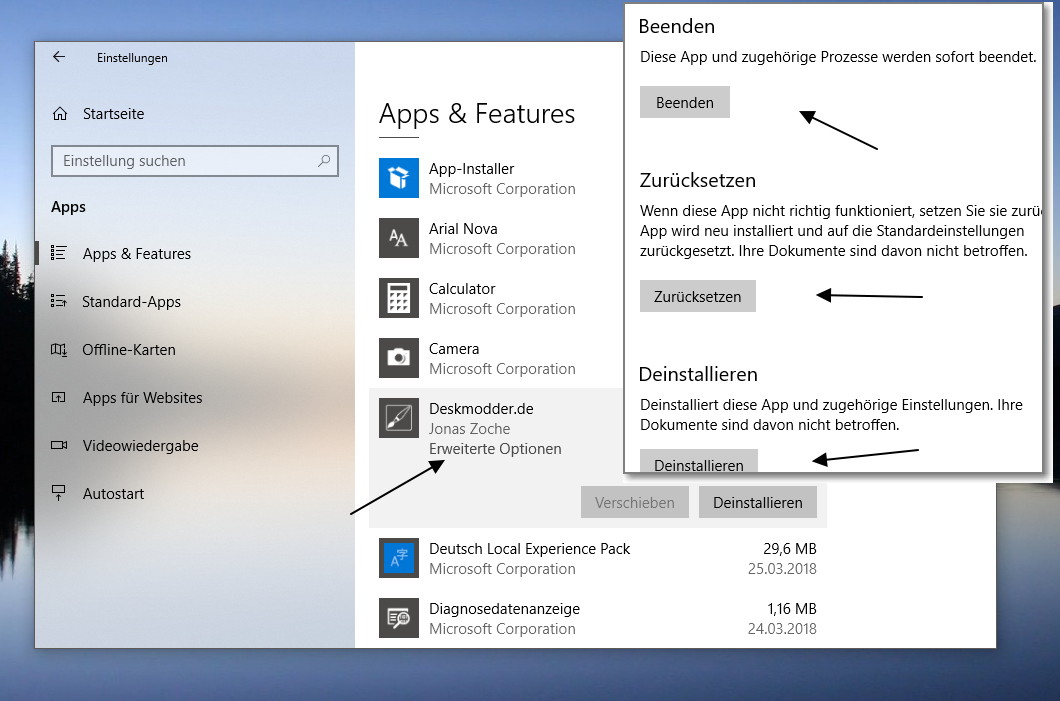Select the Apps für Websites icon
Viewport: 1060px width, 701px height.
point(59,397)
